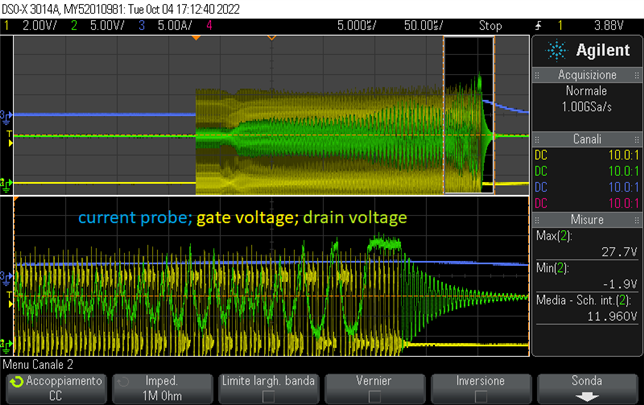Enable the Limite largh. banda checkbox

tap(269, 396)
